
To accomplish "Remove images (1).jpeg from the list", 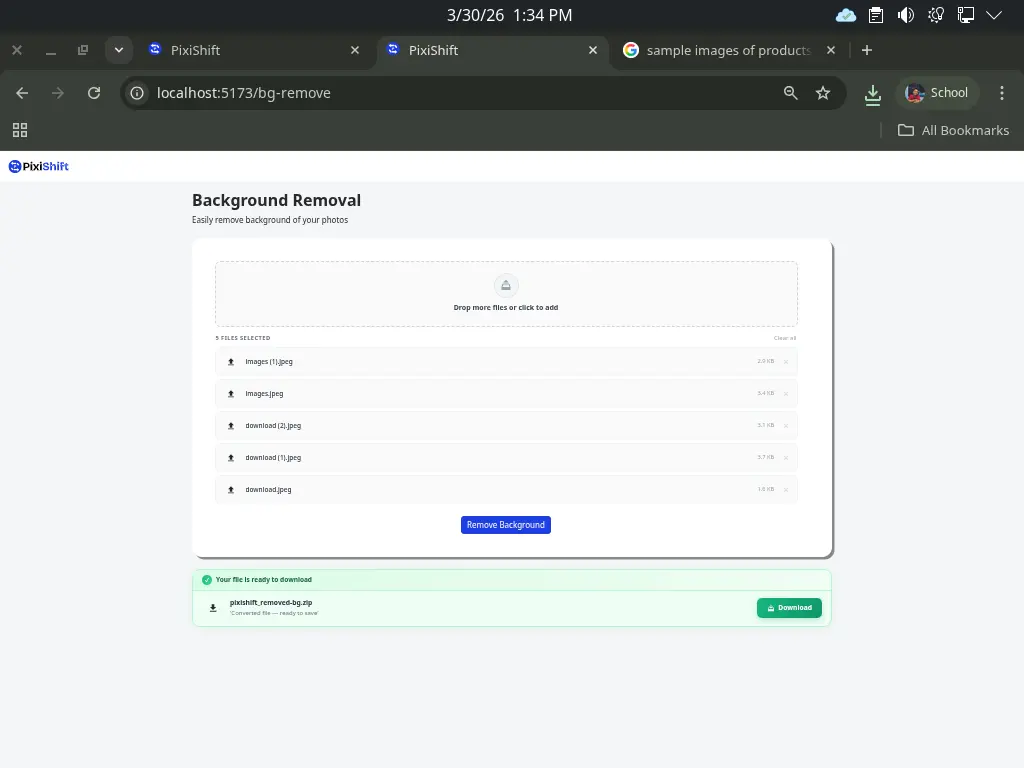I will point(786,362).
